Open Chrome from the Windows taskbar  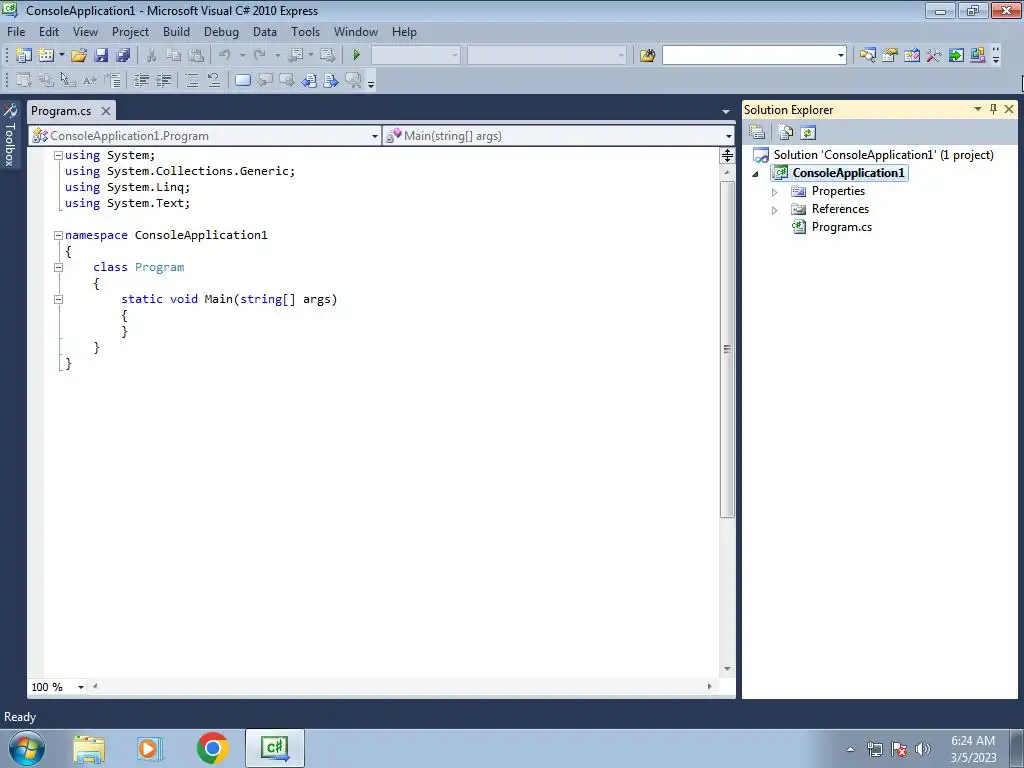(x=212, y=748)
